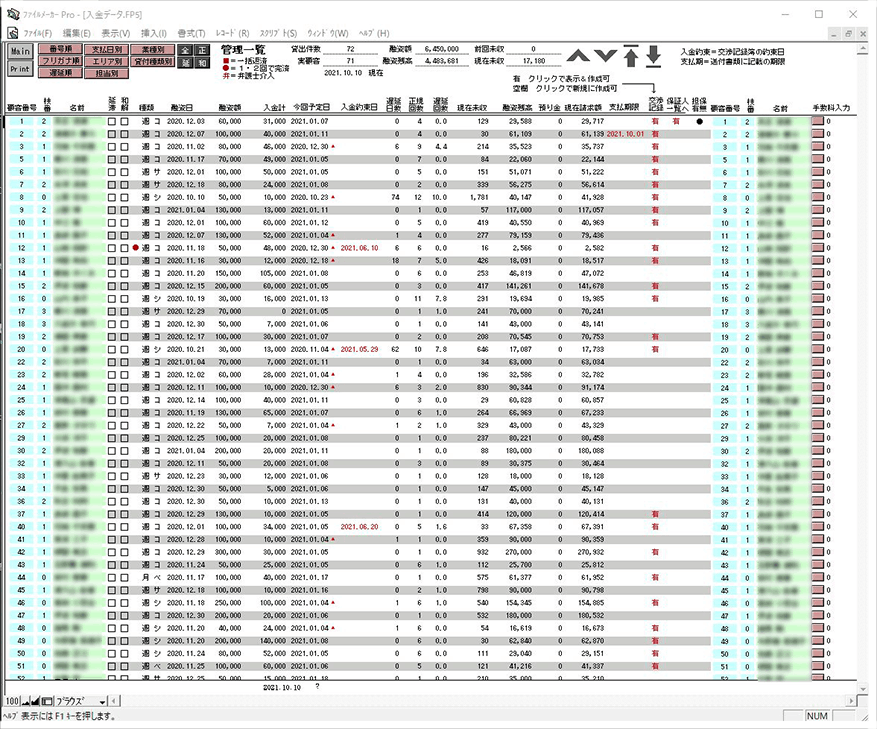Check the 和解 checkbox for customer 2
Viewport: 877px width, 729px height.
pyautogui.click(x=124, y=134)
